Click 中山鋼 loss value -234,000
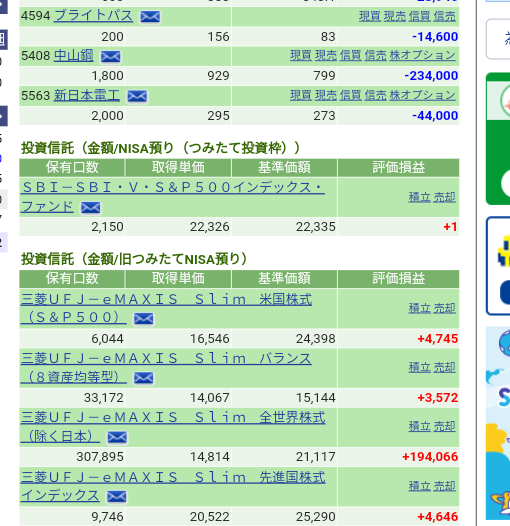The width and height of the screenshot is (510, 526). [x=431, y=76]
